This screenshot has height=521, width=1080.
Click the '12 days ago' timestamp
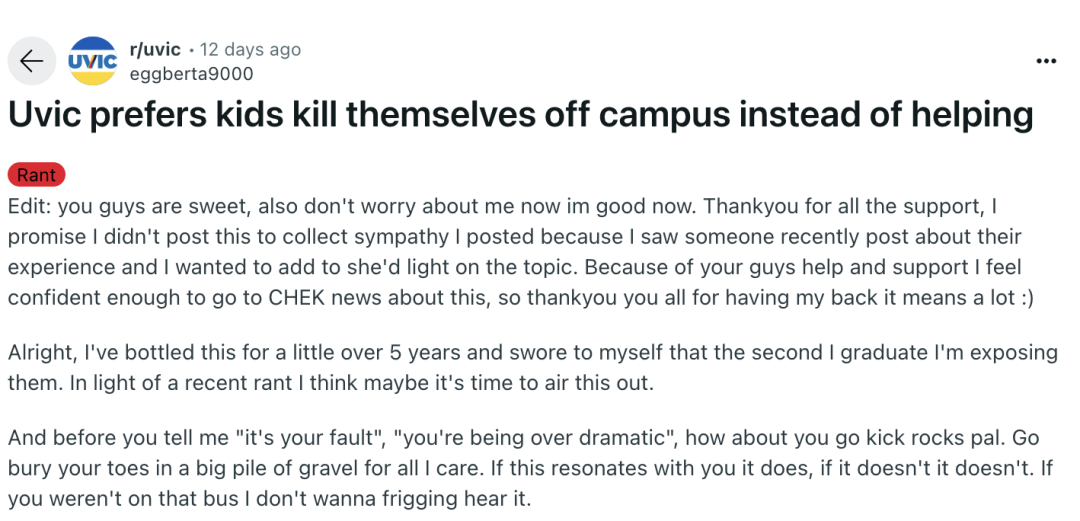tap(250, 49)
